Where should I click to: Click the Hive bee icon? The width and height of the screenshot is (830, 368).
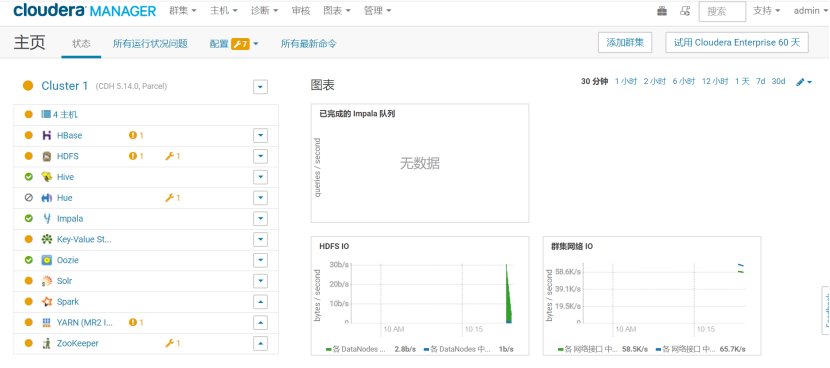[x=47, y=177]
